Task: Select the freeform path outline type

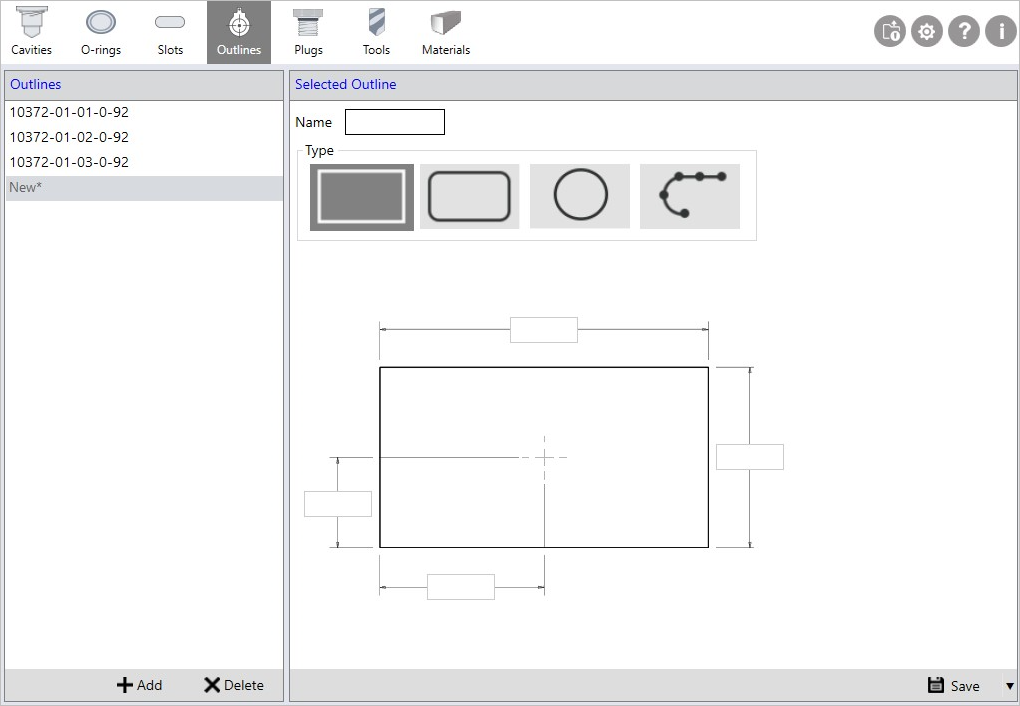Action: click(690, 196)
